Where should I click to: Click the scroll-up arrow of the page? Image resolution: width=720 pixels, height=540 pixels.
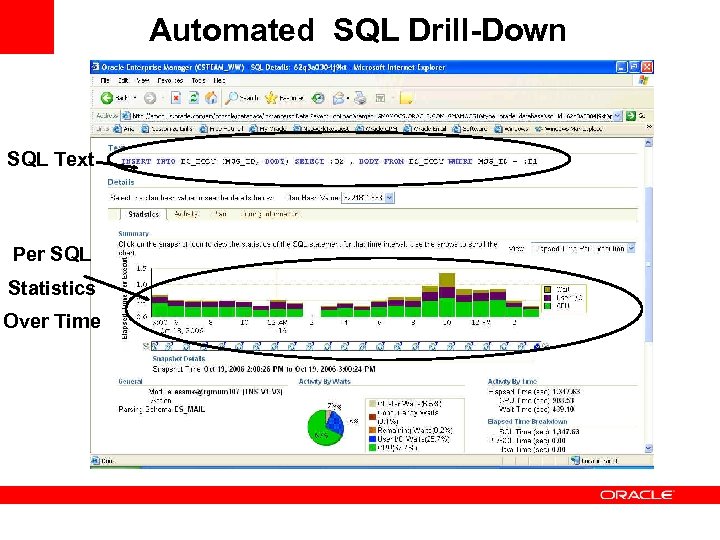(x=648, y=143)
